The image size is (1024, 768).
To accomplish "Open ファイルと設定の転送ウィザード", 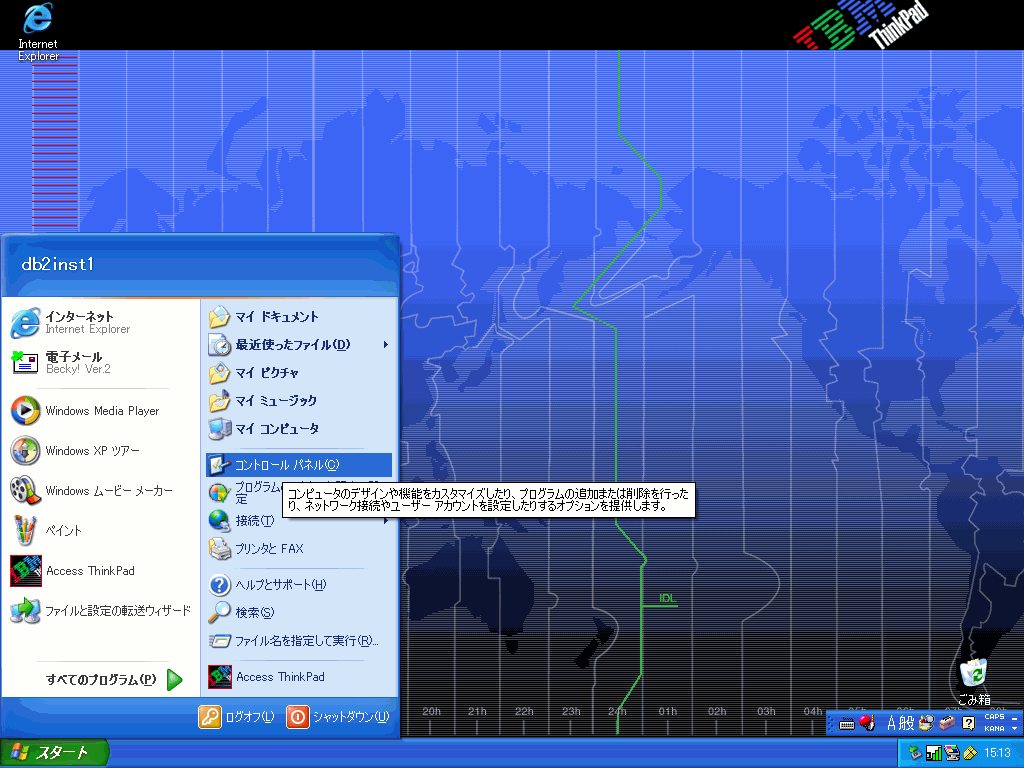I will [x=101, y=611].
